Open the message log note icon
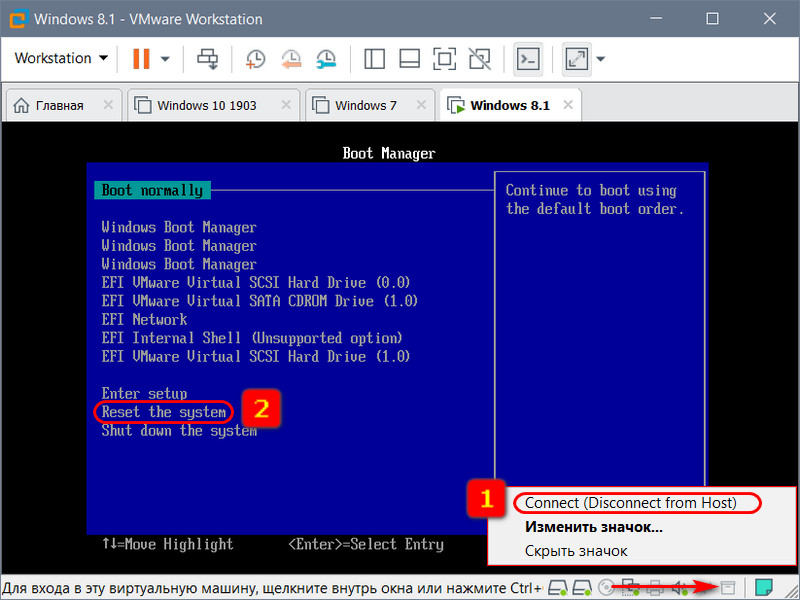This screenshot has width=800, height=600. coord(763,588)
